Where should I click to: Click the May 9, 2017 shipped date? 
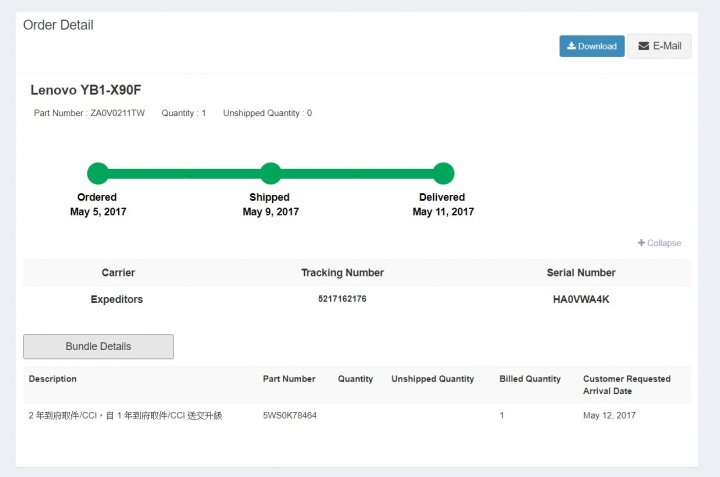270,212
